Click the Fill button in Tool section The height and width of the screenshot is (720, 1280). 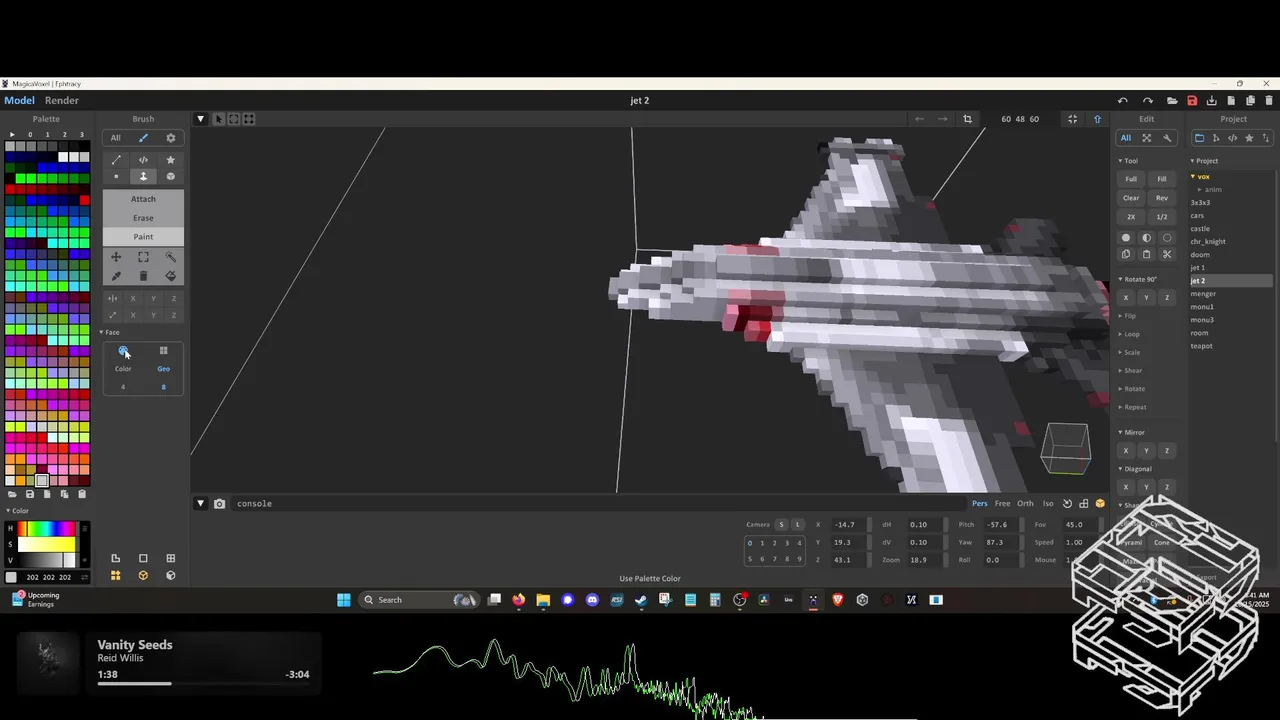click(x=1162, y=179)
